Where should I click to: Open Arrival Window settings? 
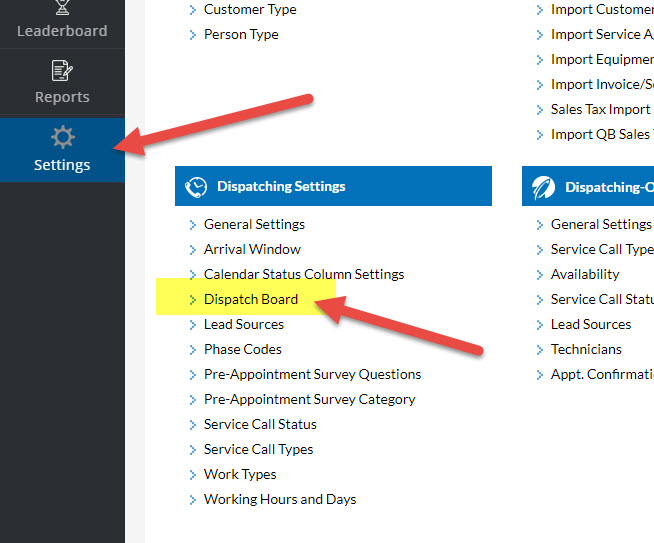click(252, 249)
